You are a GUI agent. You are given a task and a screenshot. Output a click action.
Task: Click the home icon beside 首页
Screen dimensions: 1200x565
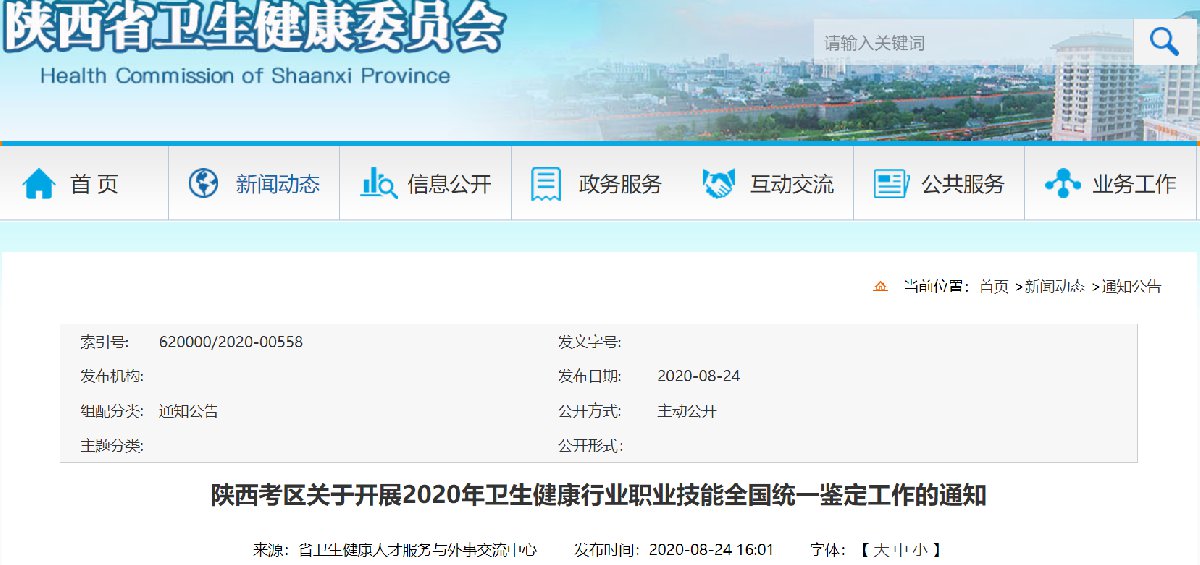point(39,184)
